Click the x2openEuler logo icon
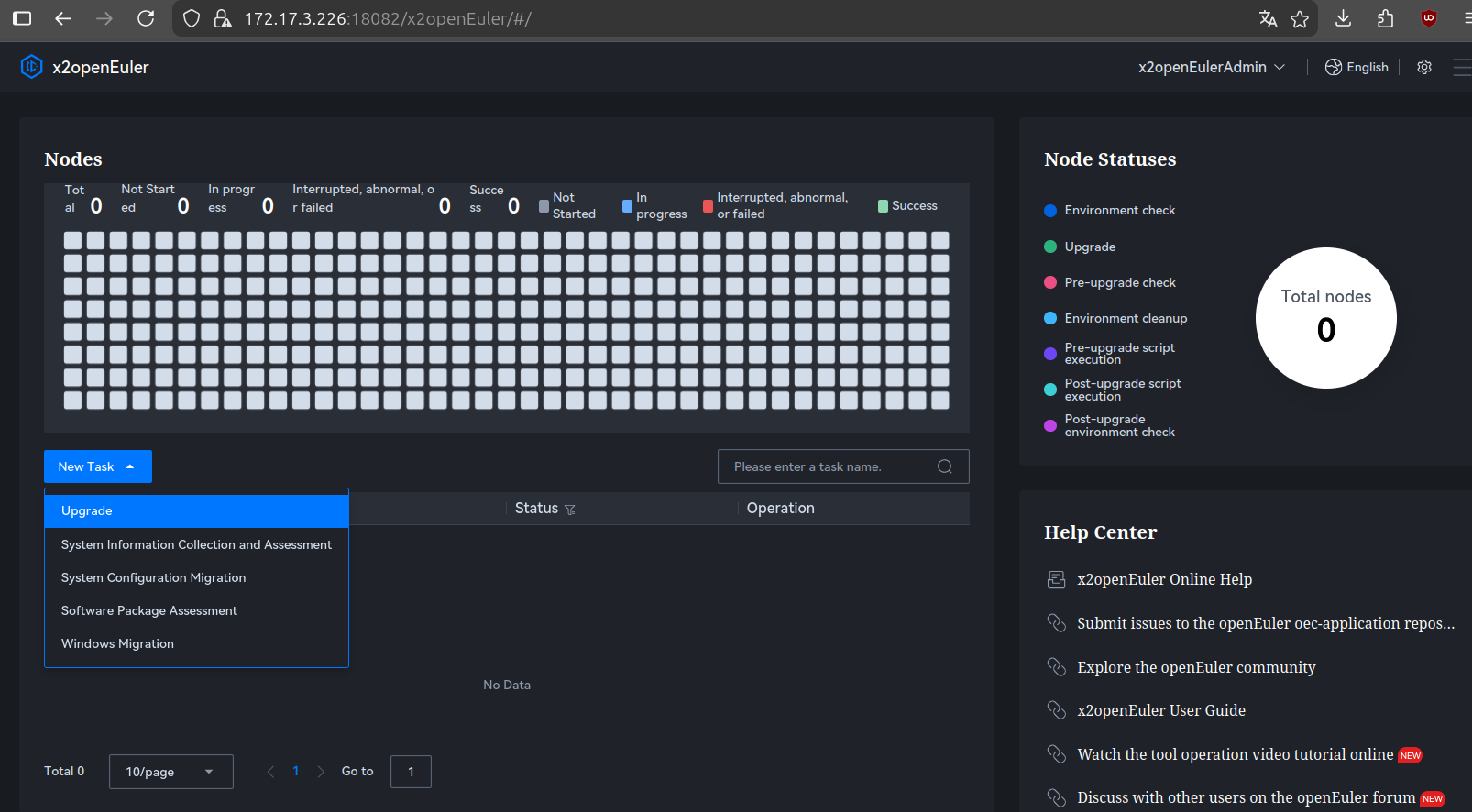The height and width of the screenshot is (812, 1472). (x=31, y=67)
